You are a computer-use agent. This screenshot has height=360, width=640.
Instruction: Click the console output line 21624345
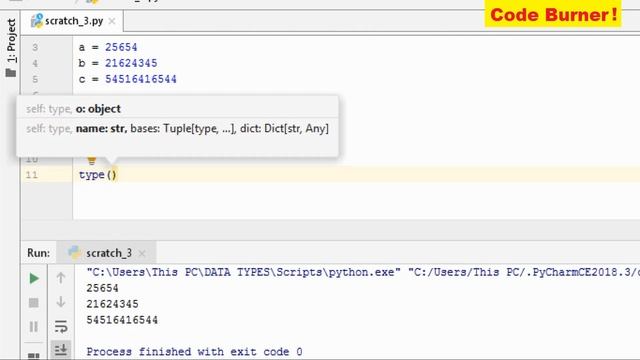(112, 304)
